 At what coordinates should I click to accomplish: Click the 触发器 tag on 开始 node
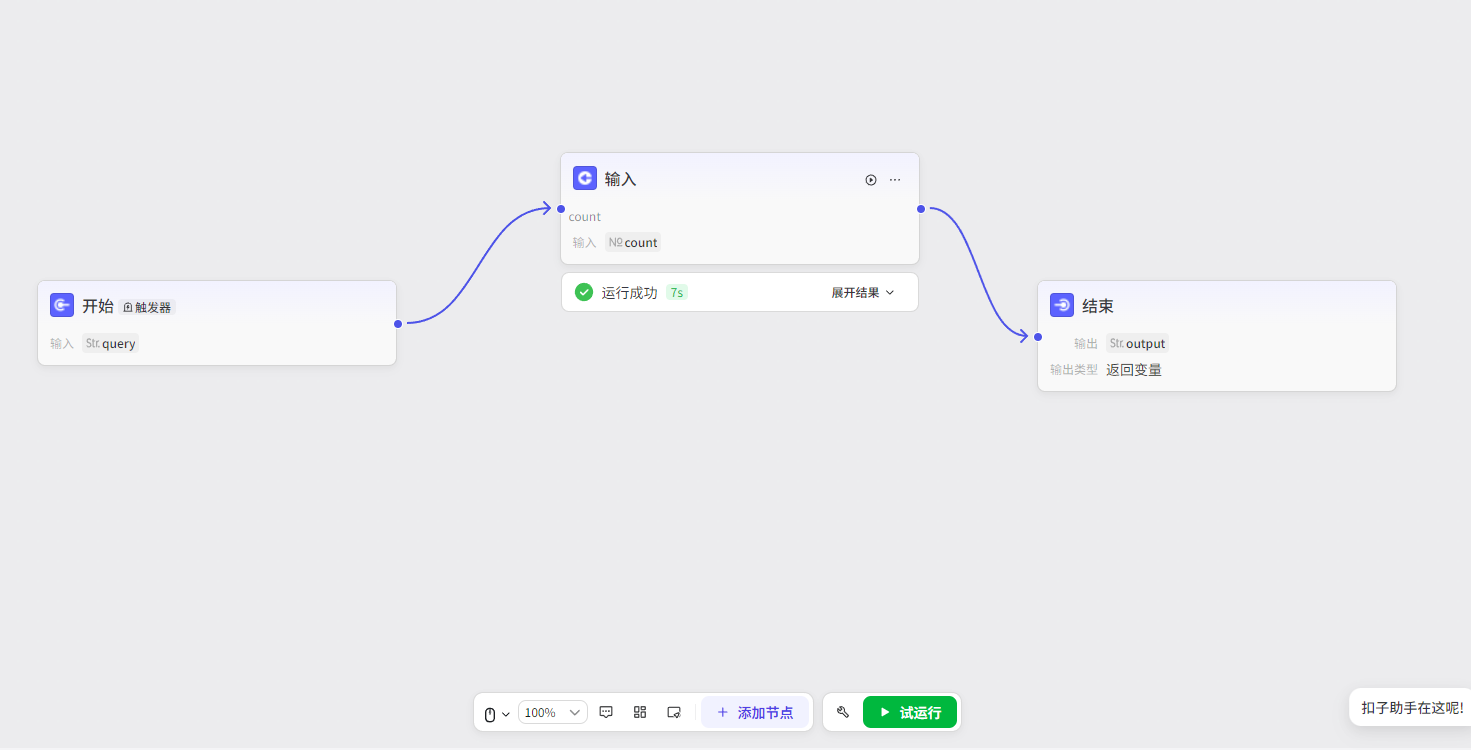point(147,307)
